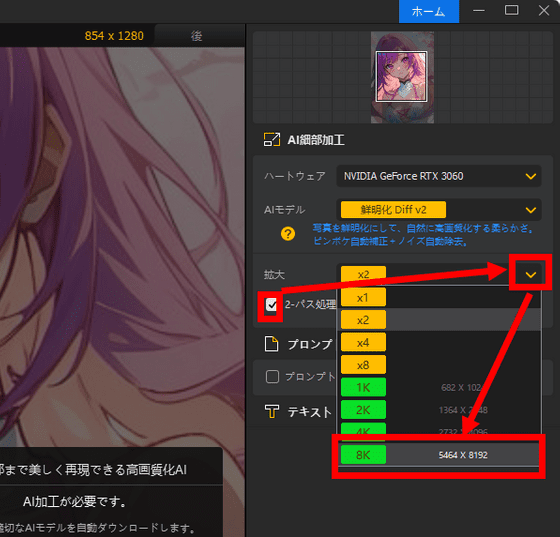Open the hardware dropdown NVIDIA GeForce RTX 3060
Viewport: 560px width, 537px height.
coord(439,176)
